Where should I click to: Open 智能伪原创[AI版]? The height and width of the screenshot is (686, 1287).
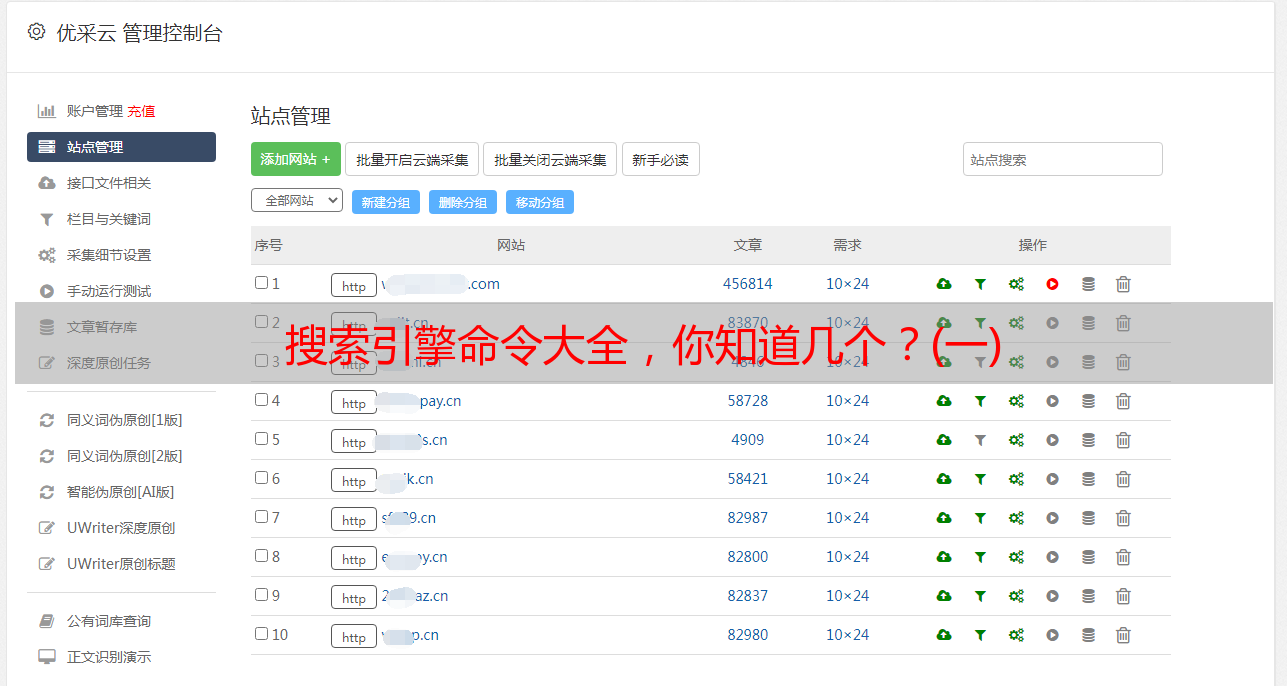pyautogui.click(x=121, y=492)
